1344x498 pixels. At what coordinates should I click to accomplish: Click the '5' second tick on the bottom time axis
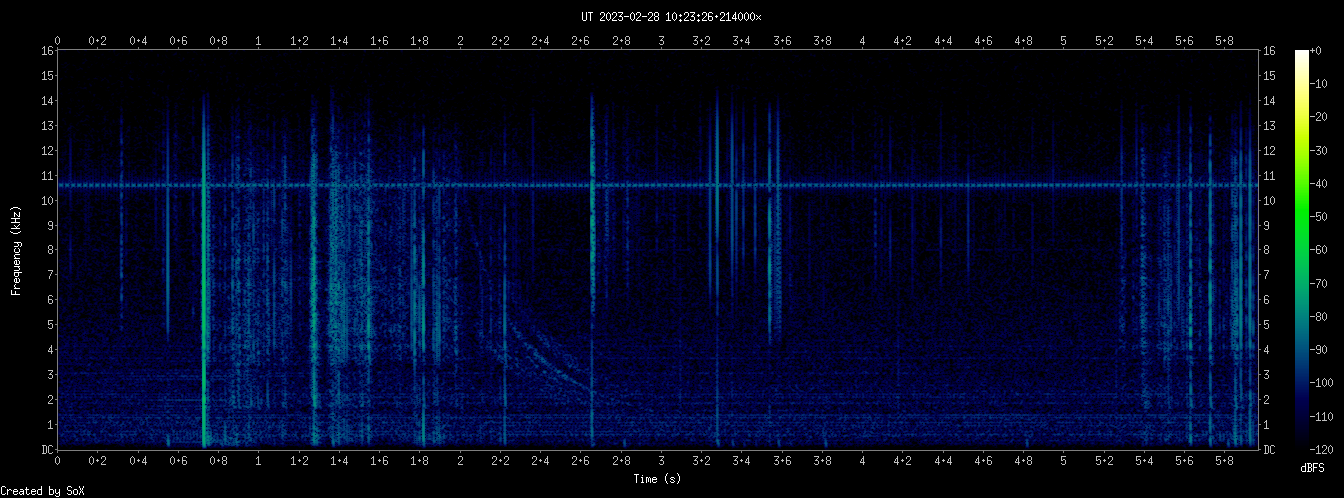click(1064, 462)
